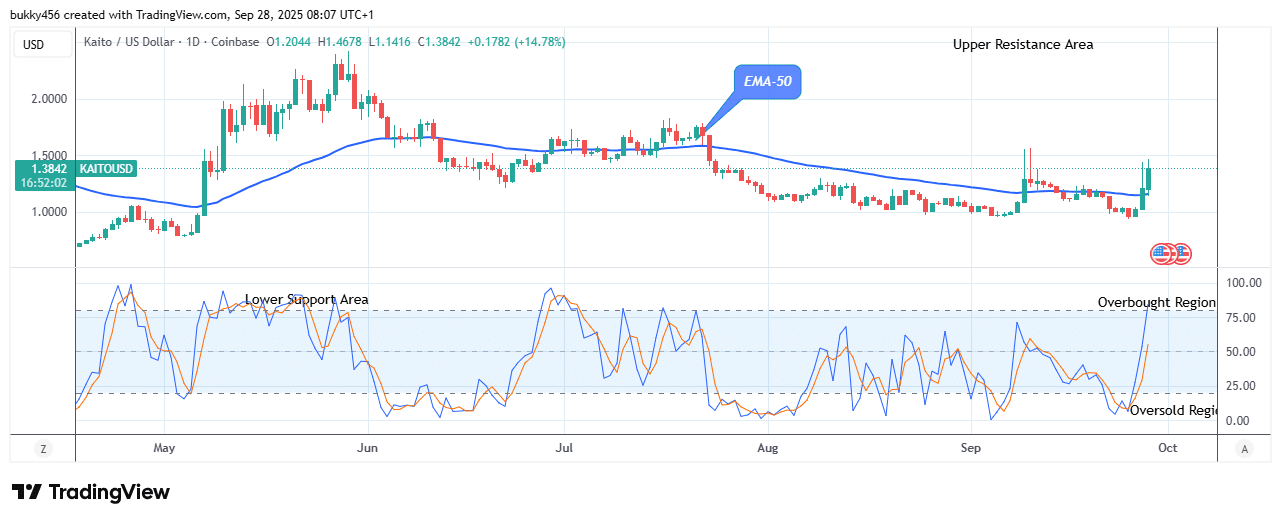Click the A auto-scale button

[x=1244, y=449]
